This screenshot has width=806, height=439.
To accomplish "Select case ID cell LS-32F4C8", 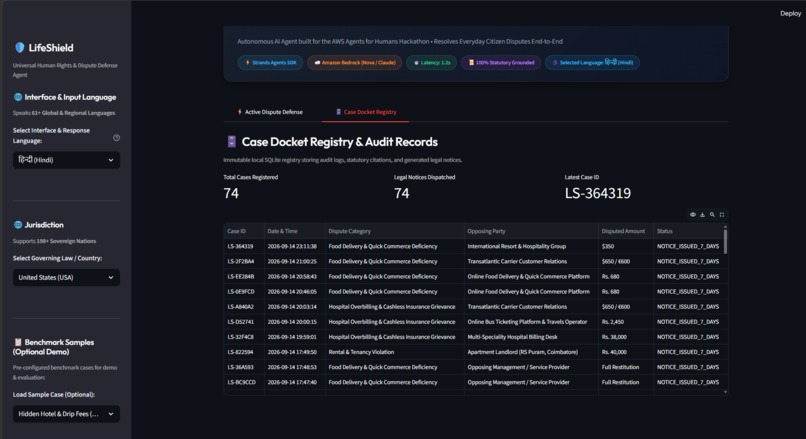I will pos(244,337).
